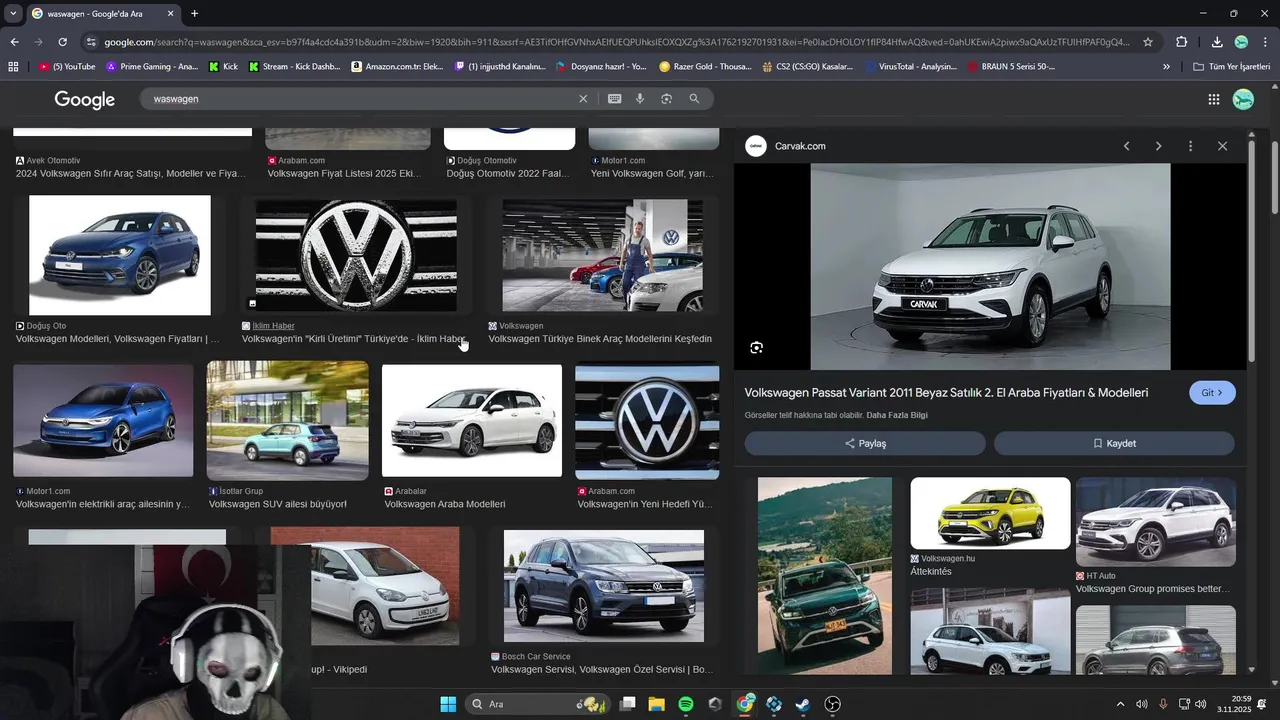The image size is (1280, 720).
Task: Open a new browser tab
Action: (x=194, y=13)
